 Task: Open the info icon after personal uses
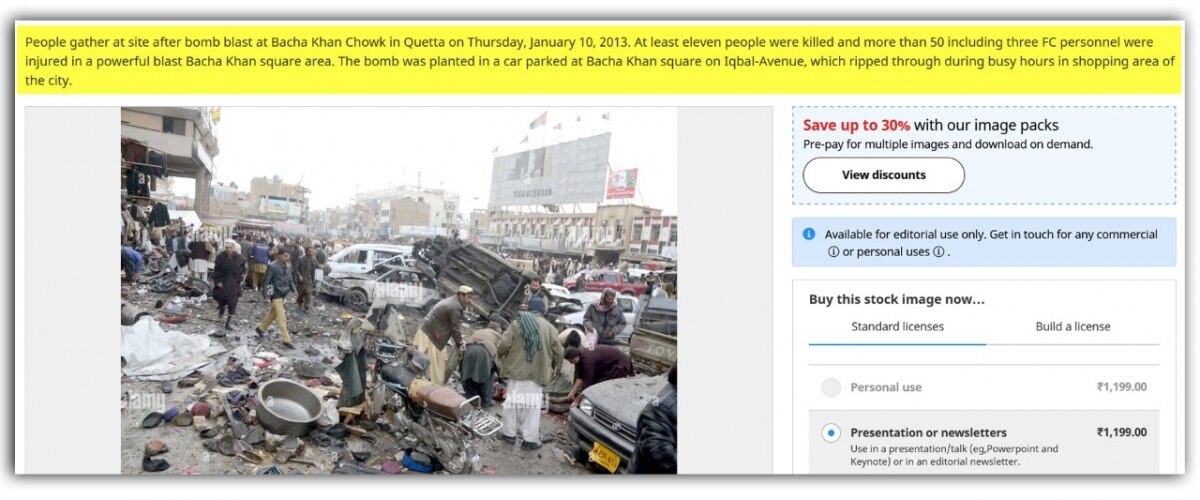point(938,251)
